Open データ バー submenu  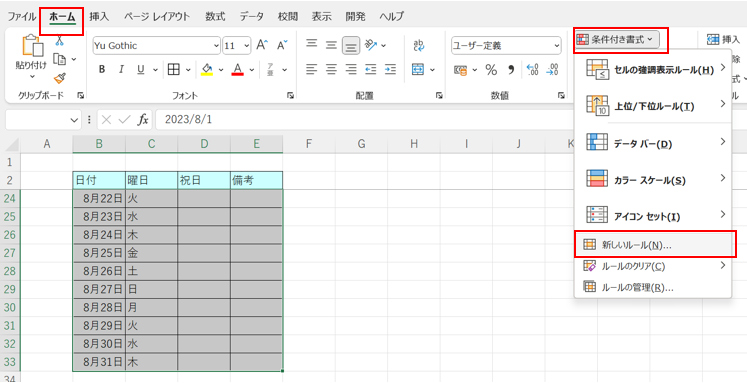click(x=653, y=144)
